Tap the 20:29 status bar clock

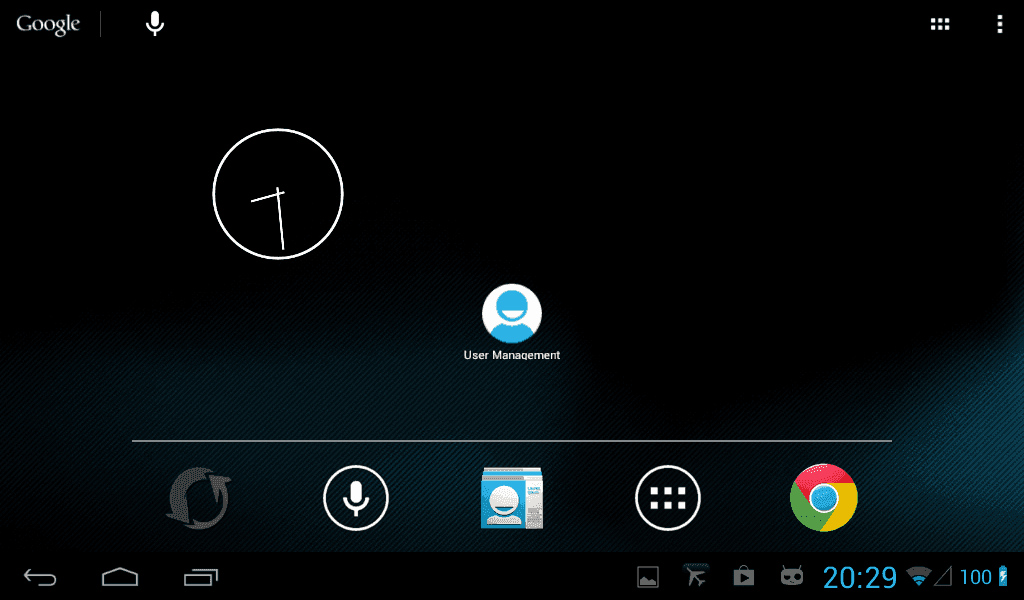click(859, 577)
